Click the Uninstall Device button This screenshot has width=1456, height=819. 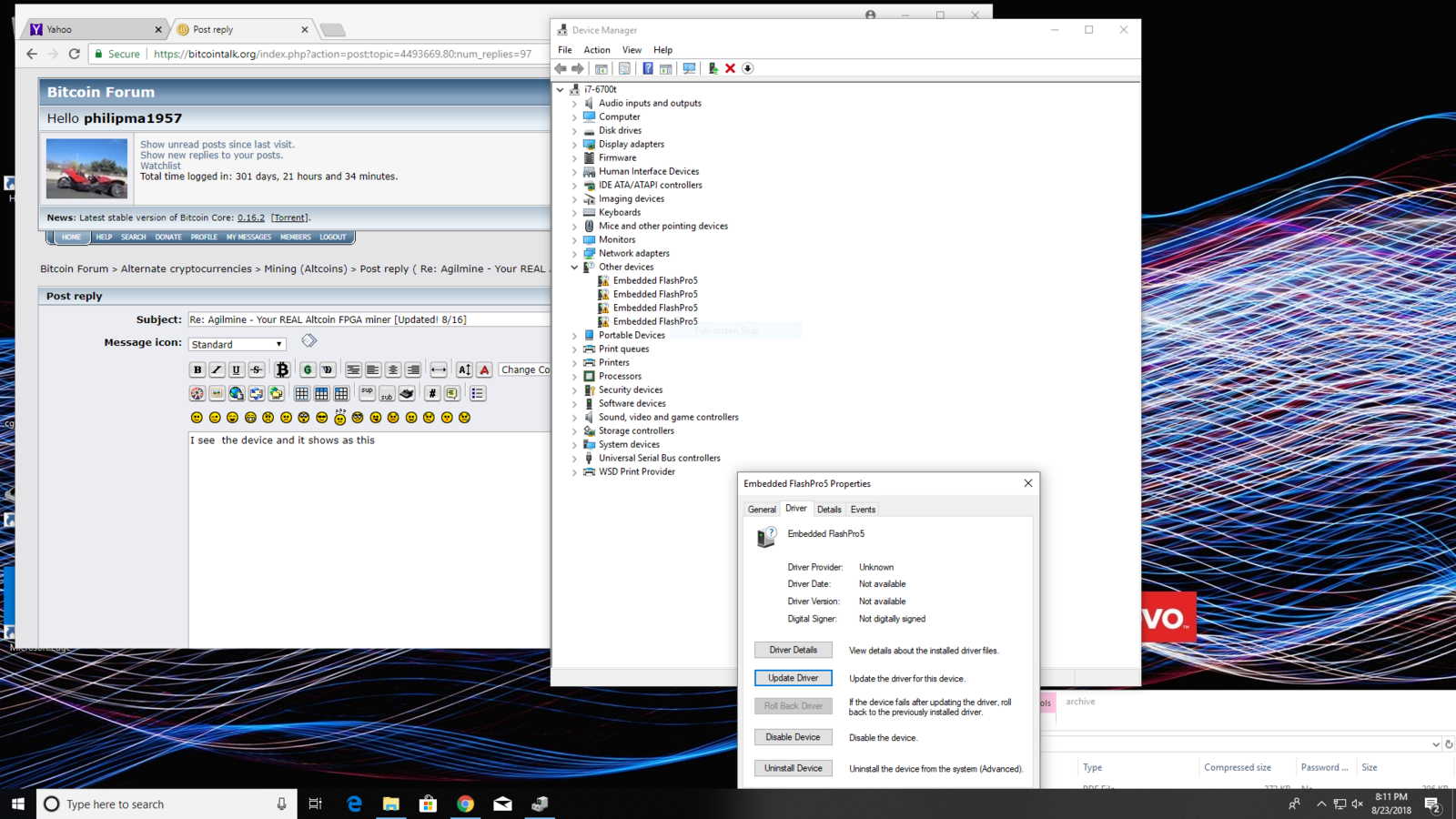tap(793, 768)
